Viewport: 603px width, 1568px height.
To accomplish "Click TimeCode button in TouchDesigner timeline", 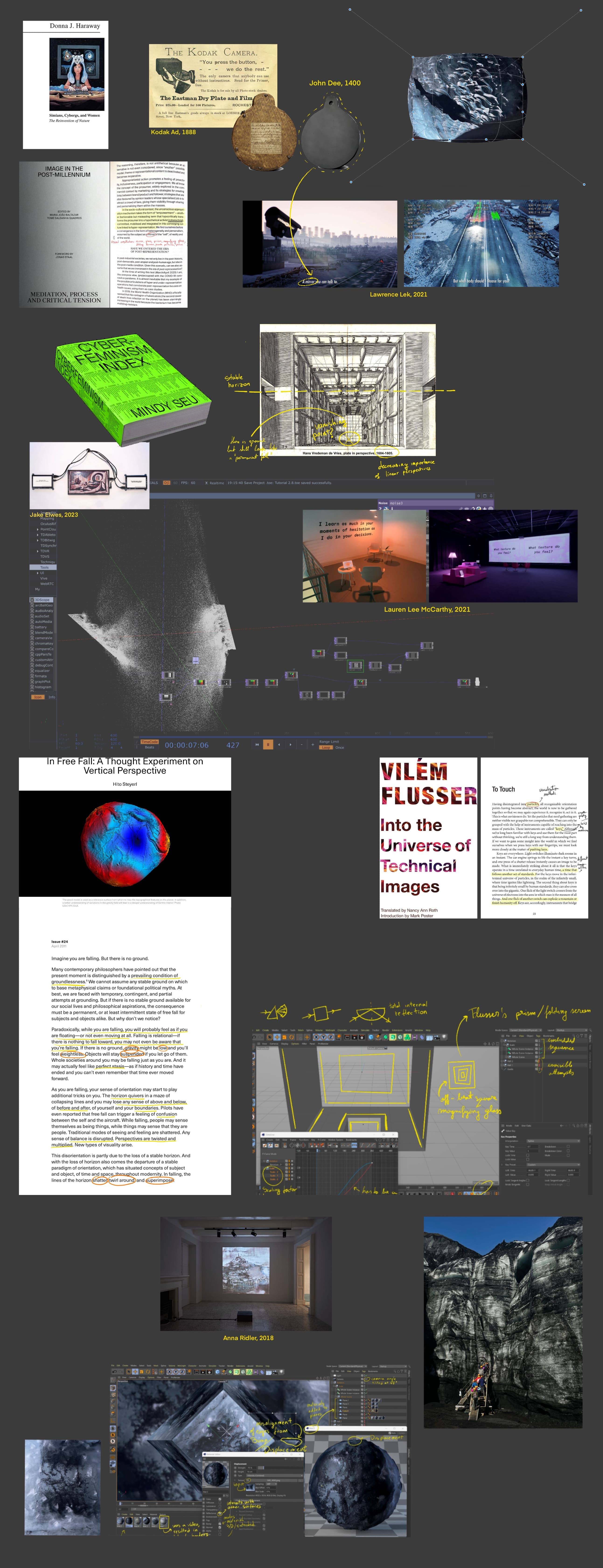I will pyautogui.click(x=150, y=742).
